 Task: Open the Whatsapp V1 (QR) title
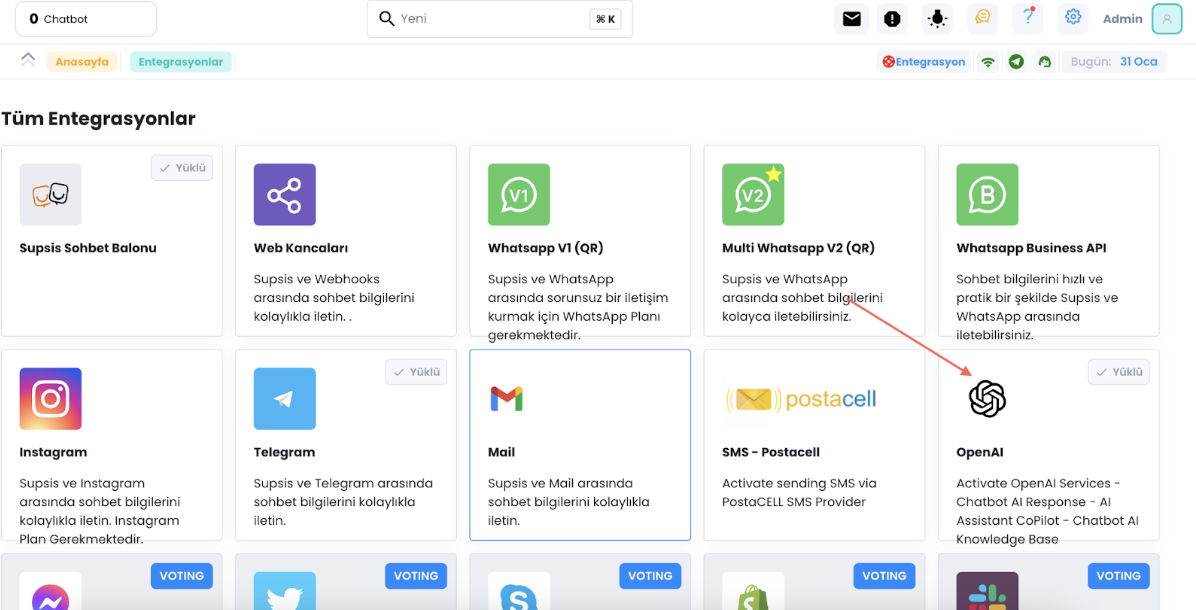coord(545,248)
